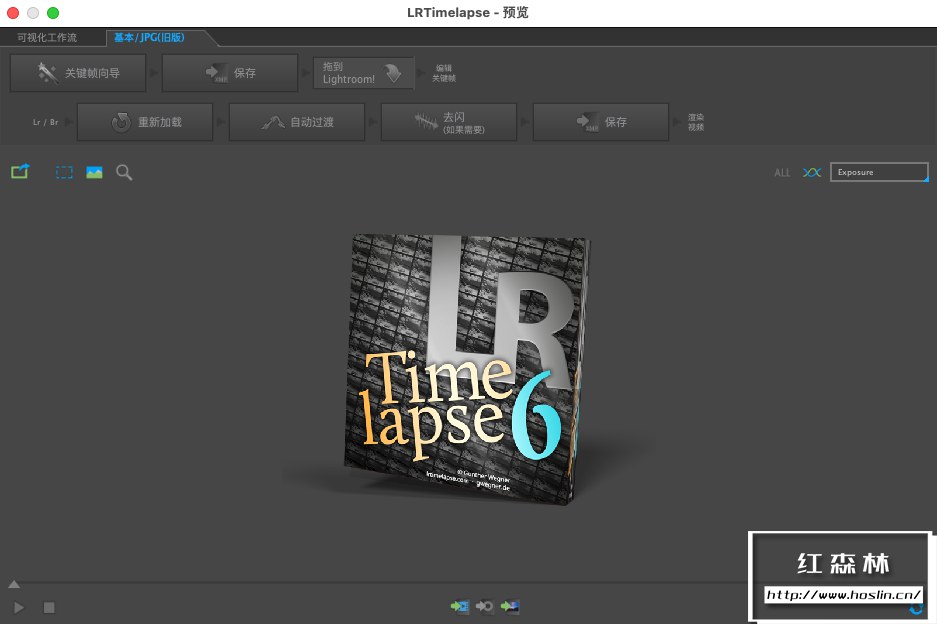Click the 去闪 (如果需要) deflicker button
The height and width of the screenshot is (624, 937).
tap(449, 122)
